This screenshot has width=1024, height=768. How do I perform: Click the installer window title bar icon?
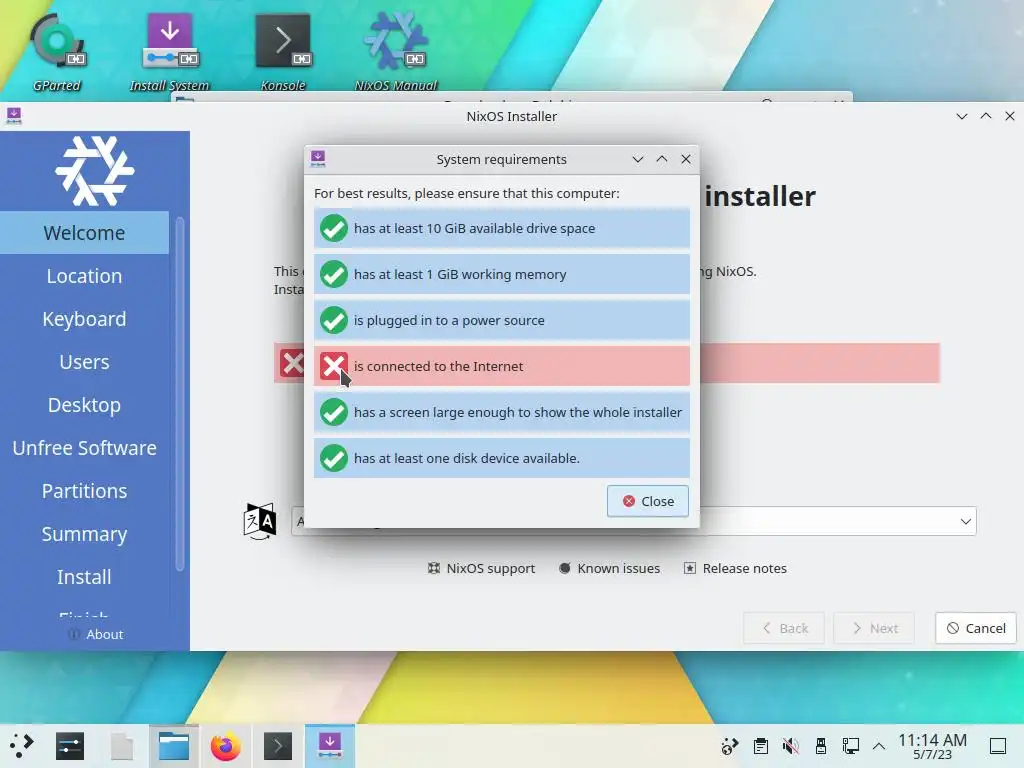(x=14, y=116)
